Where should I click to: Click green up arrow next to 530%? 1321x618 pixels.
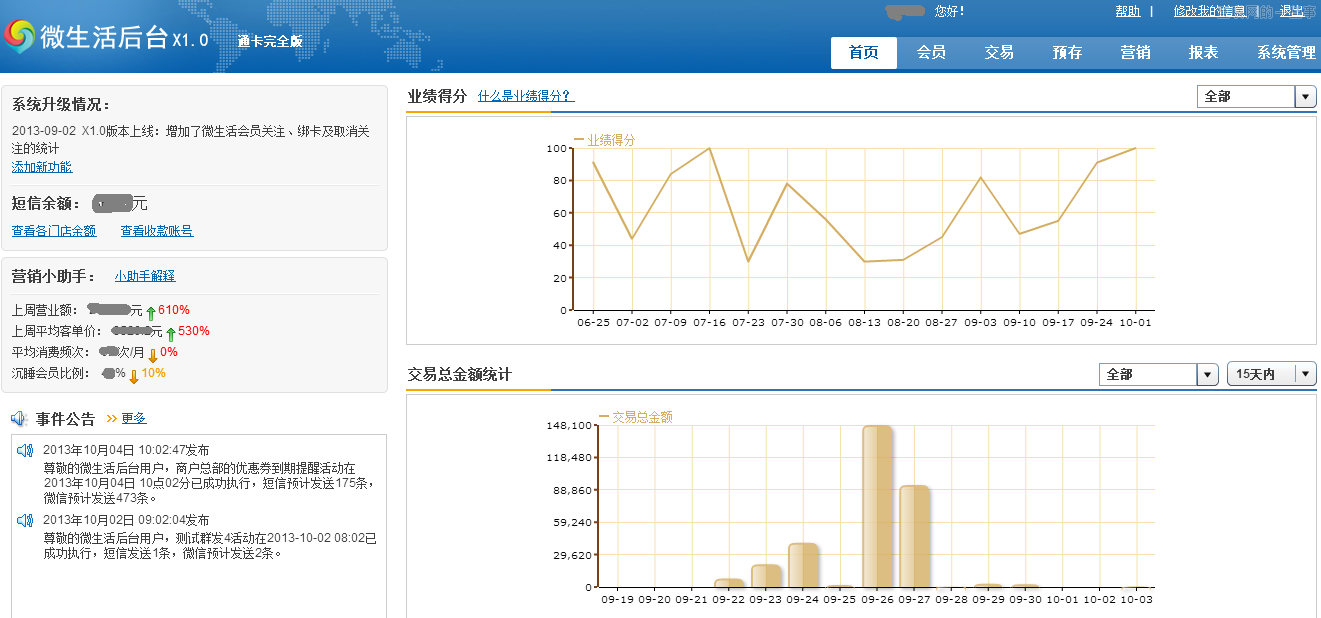170,333
